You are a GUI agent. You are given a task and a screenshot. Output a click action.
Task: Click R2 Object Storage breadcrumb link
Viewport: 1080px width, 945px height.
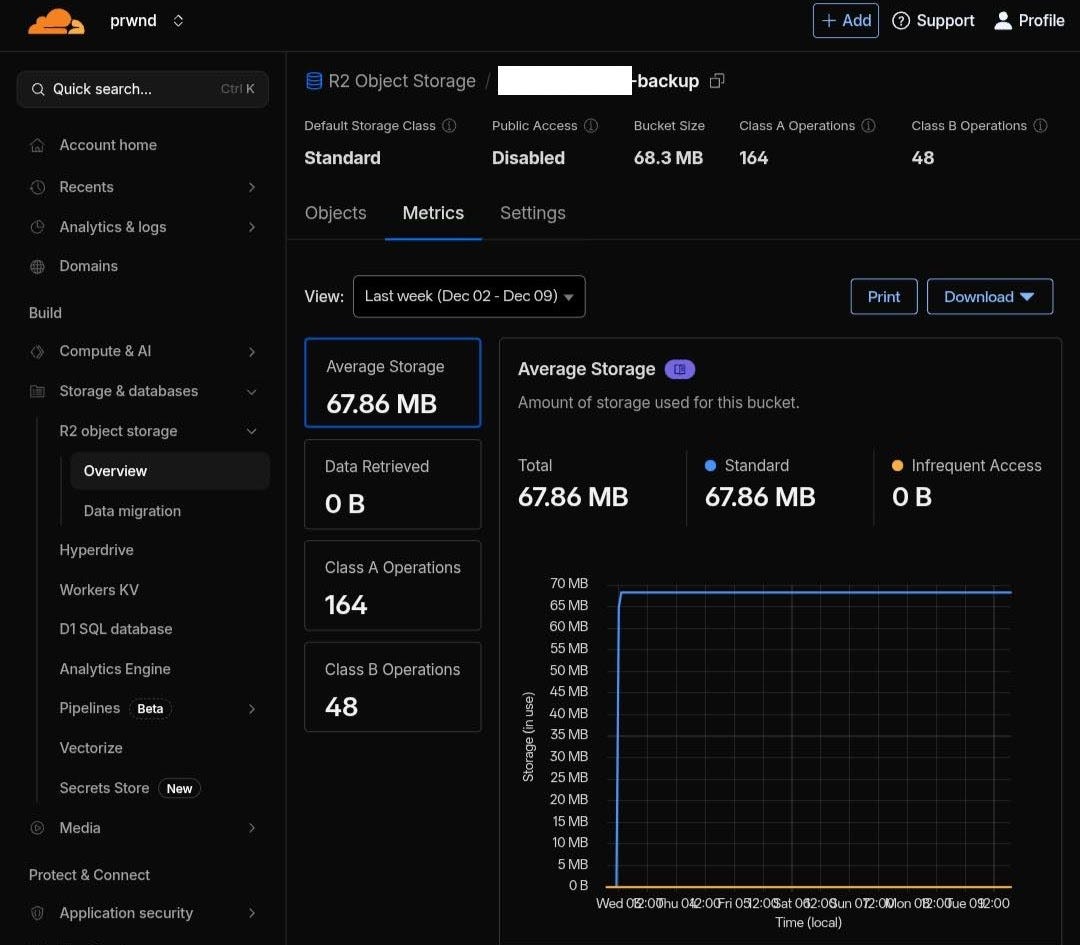point(402,81)
